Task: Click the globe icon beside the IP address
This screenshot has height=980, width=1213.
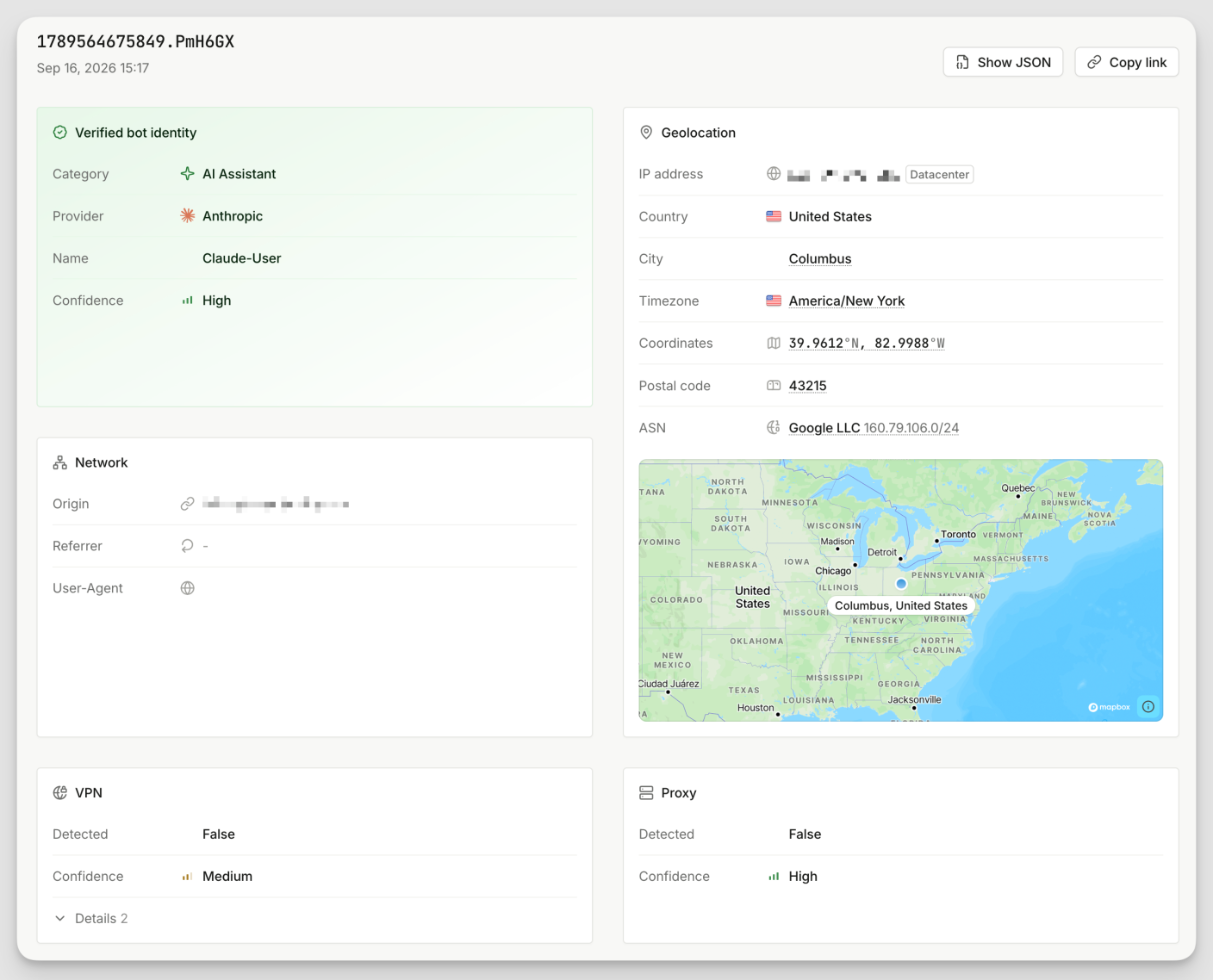Action: click(x=773, y=174)
